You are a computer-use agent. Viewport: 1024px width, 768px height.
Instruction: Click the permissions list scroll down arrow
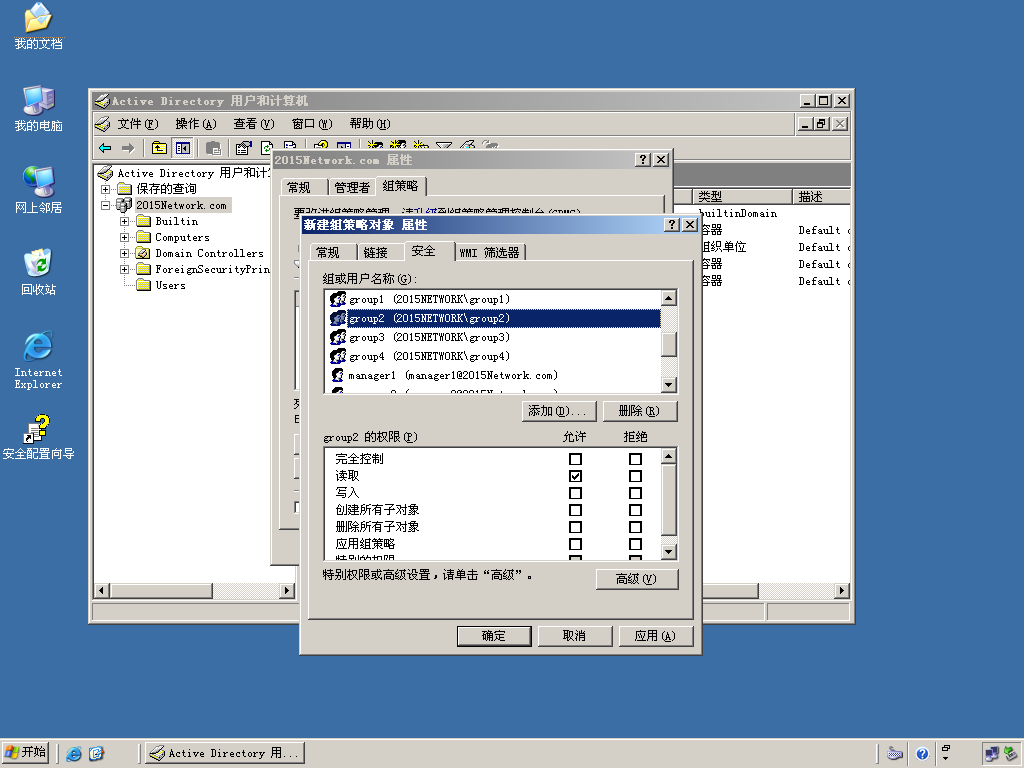[x=668, y=552]
